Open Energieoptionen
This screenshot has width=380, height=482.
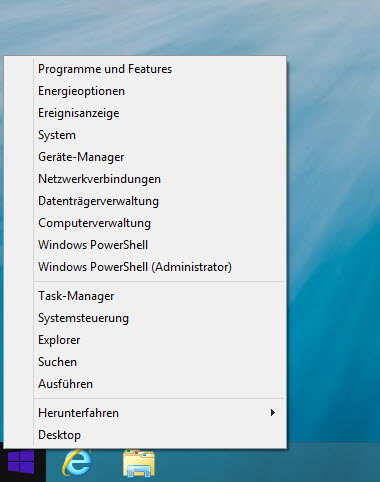(x=81, y=91)
